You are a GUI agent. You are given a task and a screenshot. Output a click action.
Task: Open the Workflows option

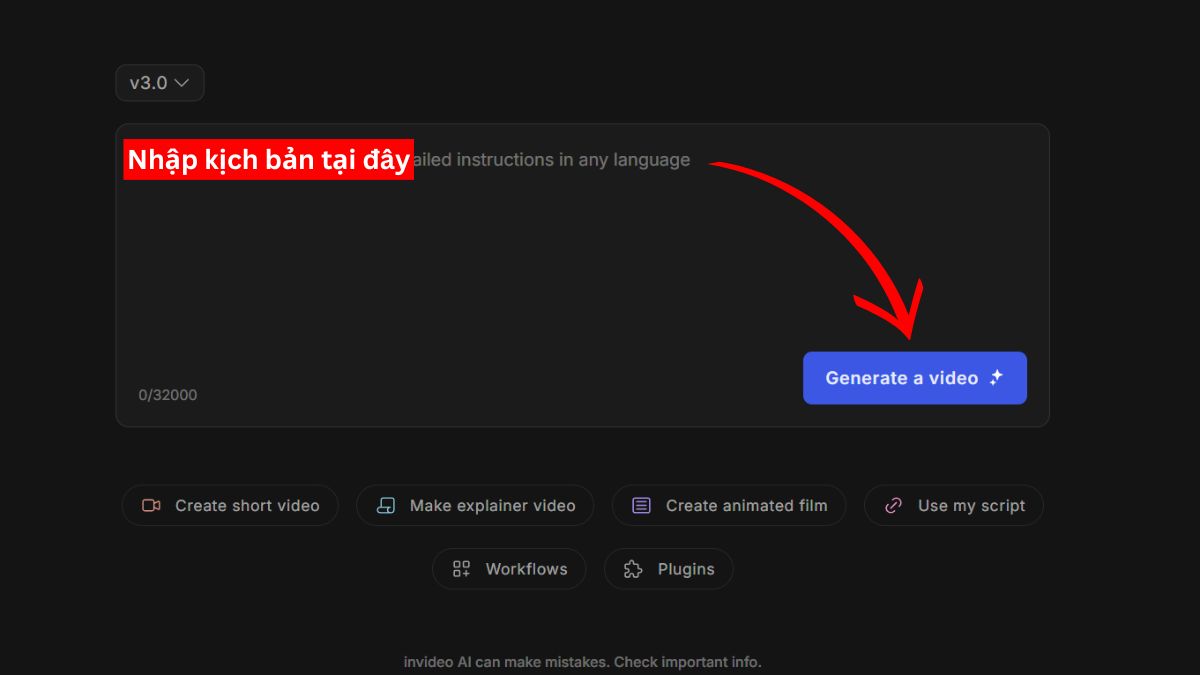(x=509, y=569)
